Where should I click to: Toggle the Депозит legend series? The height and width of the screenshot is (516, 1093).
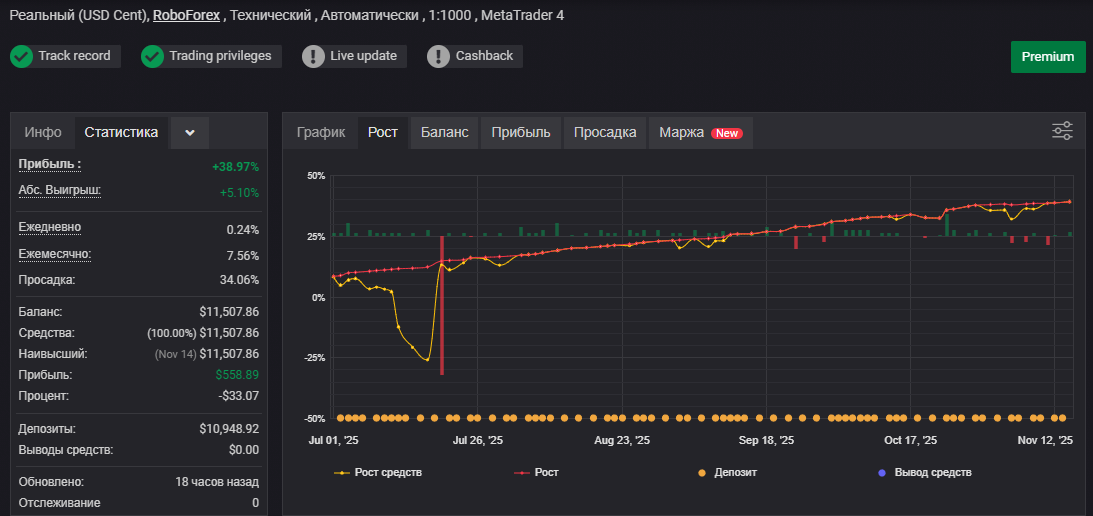(x=727, y=473)
